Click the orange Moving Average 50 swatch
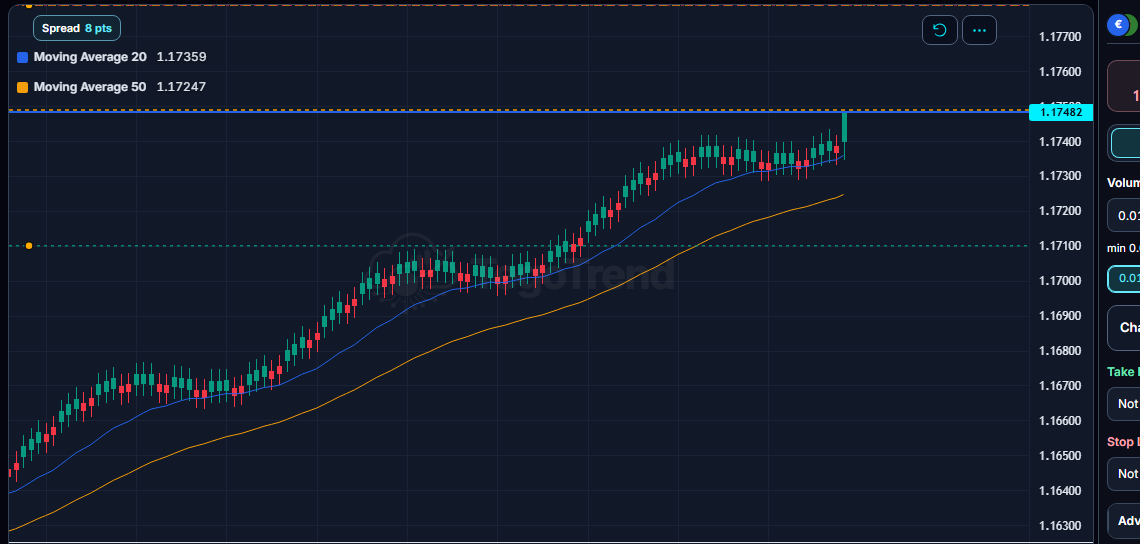 22,87
